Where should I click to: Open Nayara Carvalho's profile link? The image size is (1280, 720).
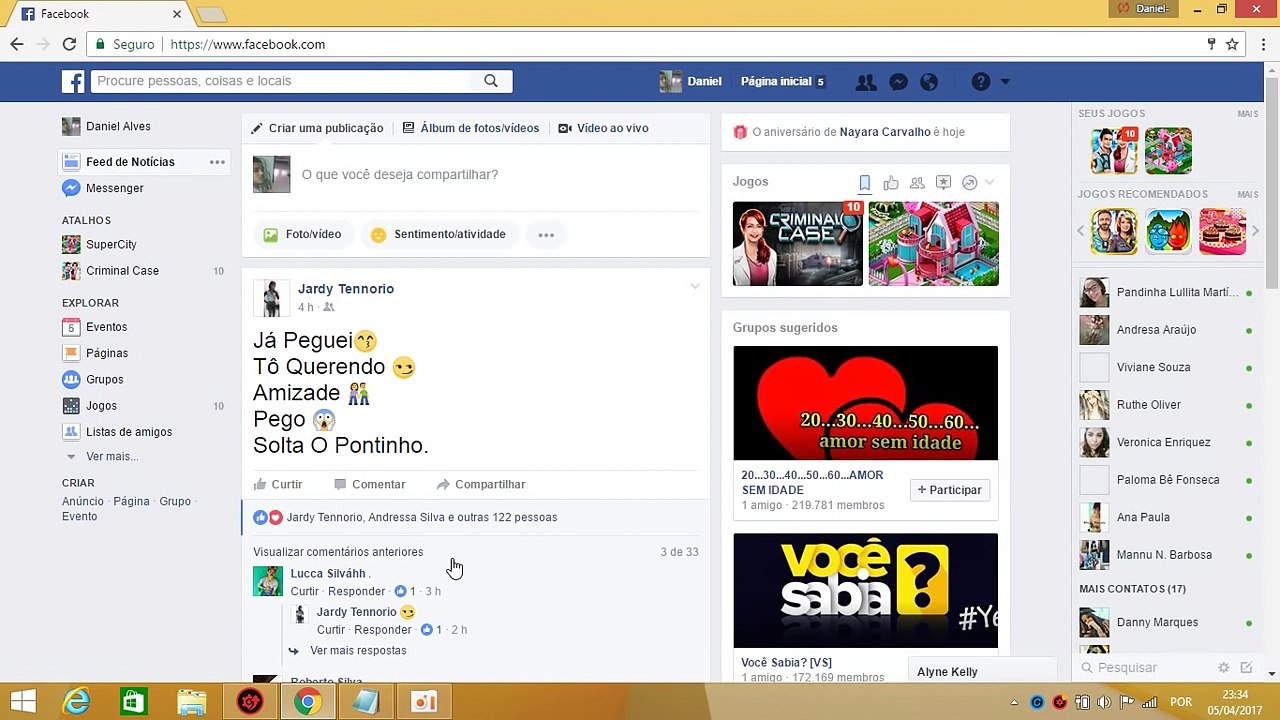(884, 132)
